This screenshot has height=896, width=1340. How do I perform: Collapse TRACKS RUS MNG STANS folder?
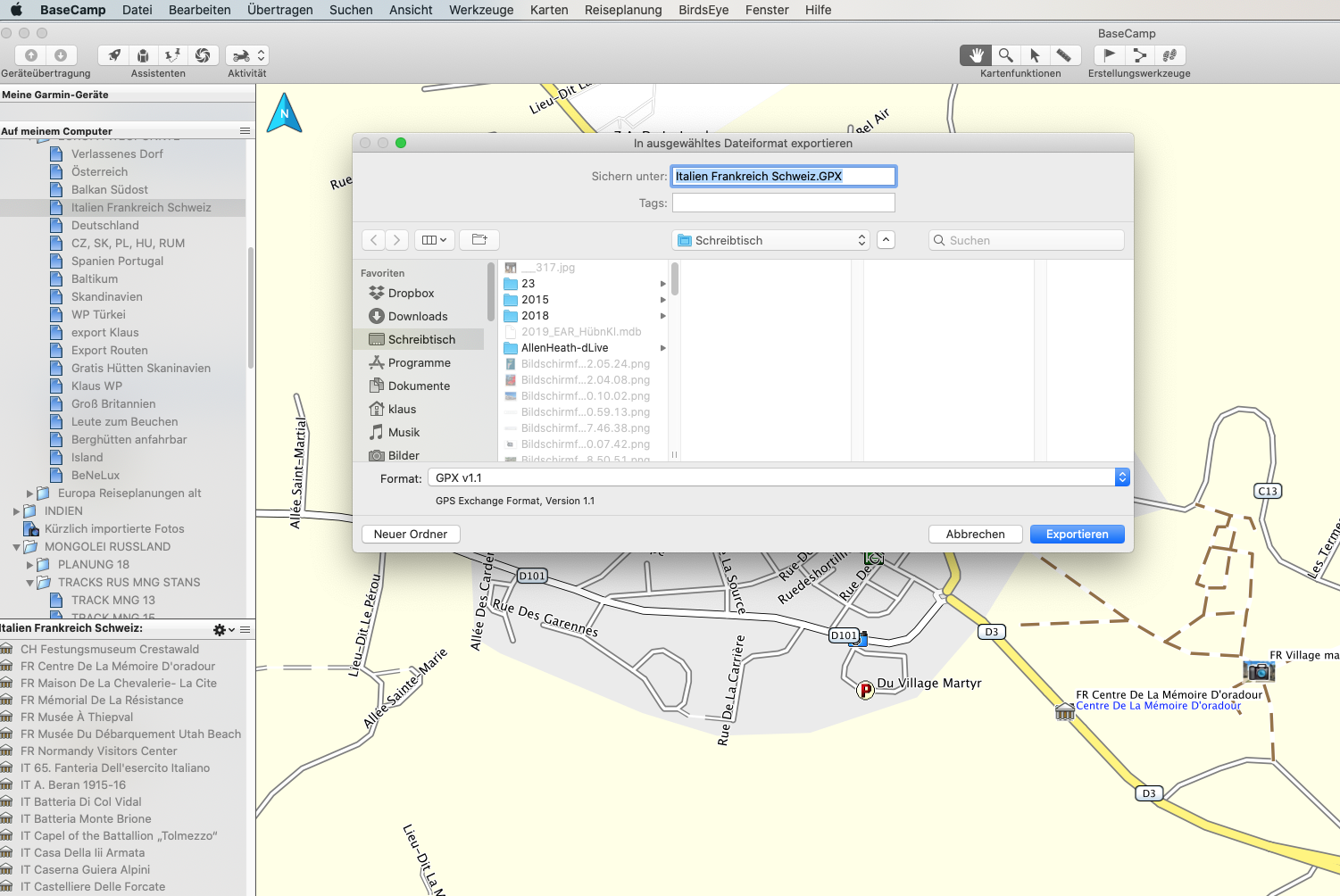click(x=30, y=583)
